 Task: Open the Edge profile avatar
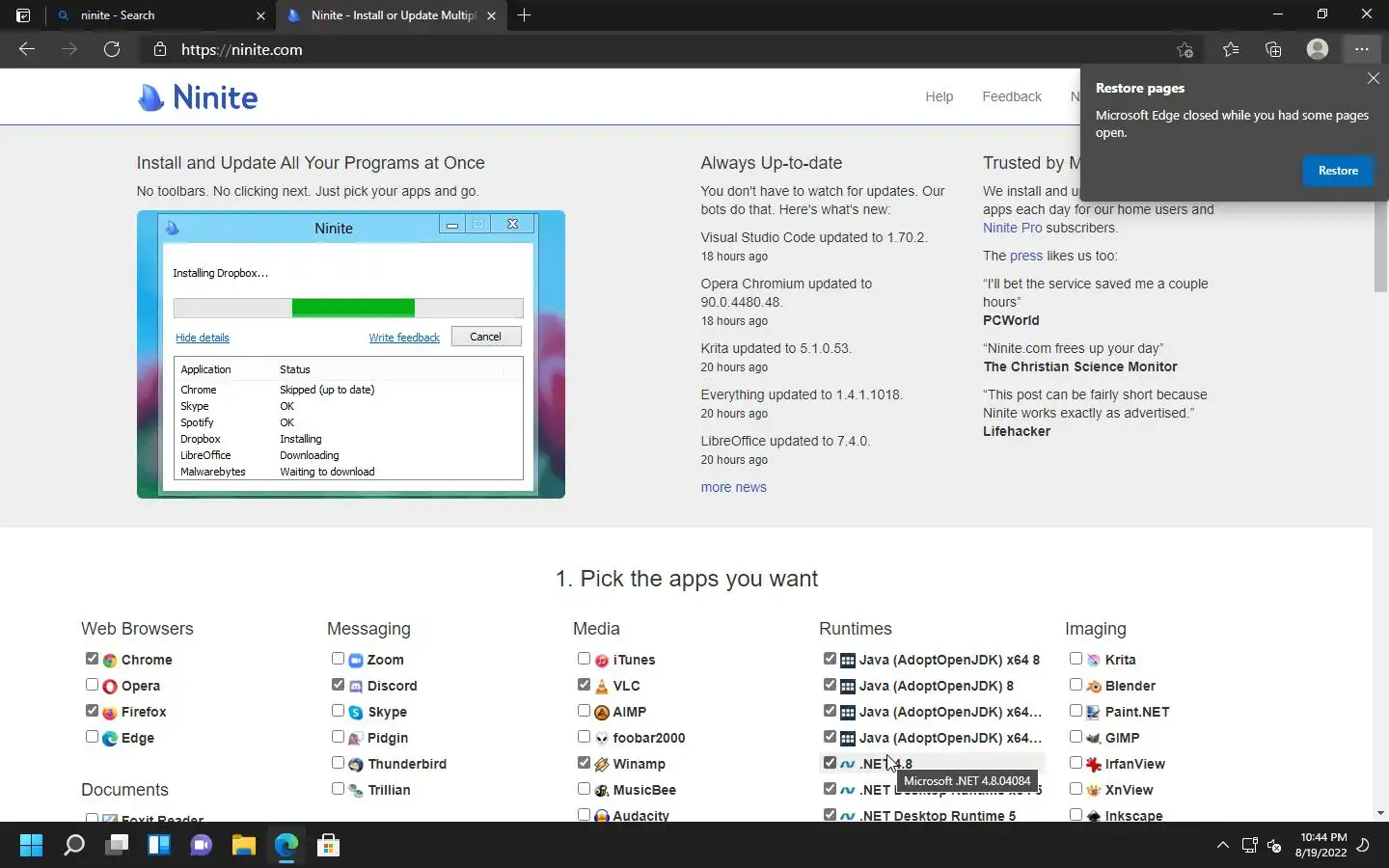pyautogui.click(x=1318, y=49)
